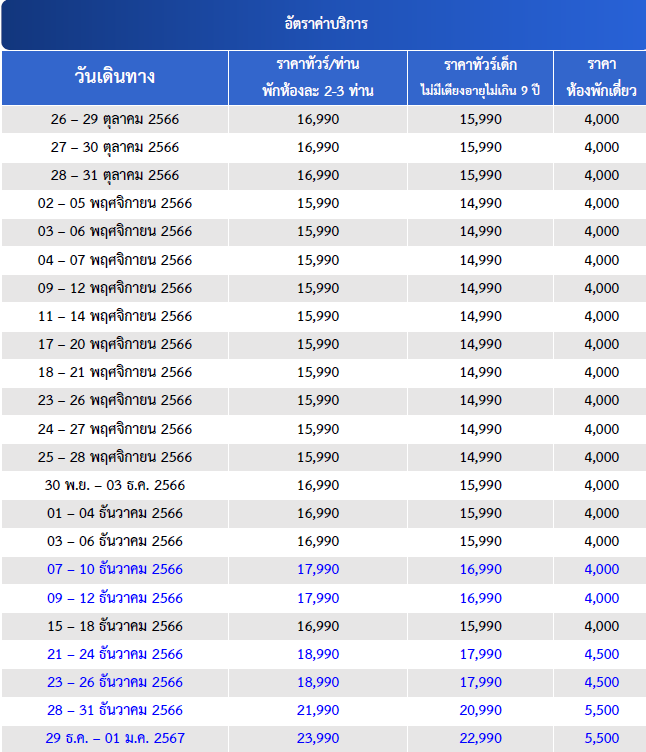The image size is (646, 752).
Task: Click the child price 20,990
Action: pos(481,710)
